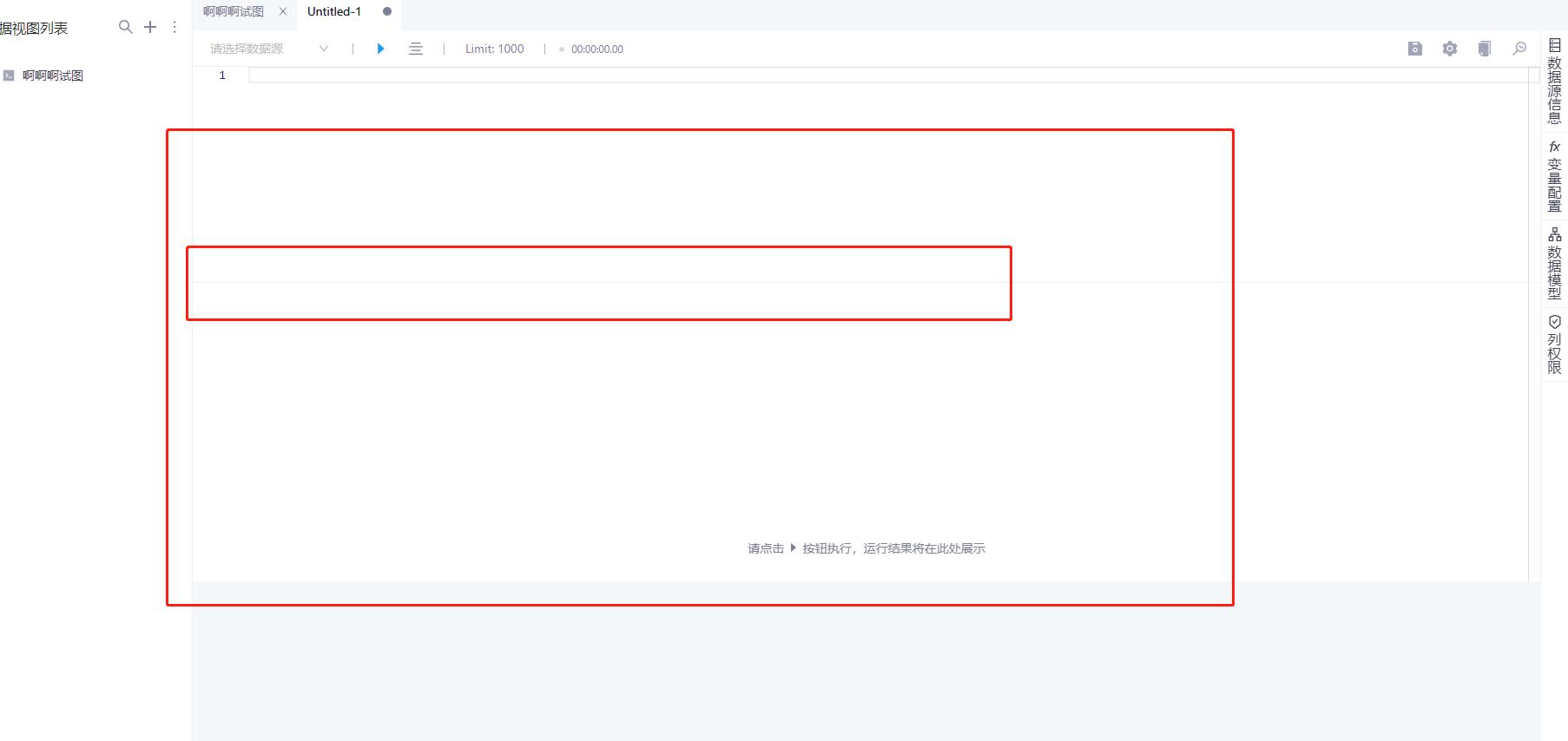The width and height of the screenshot is (1568, 741).
Task: Run the query with the play button
Action: click(380, 49)
